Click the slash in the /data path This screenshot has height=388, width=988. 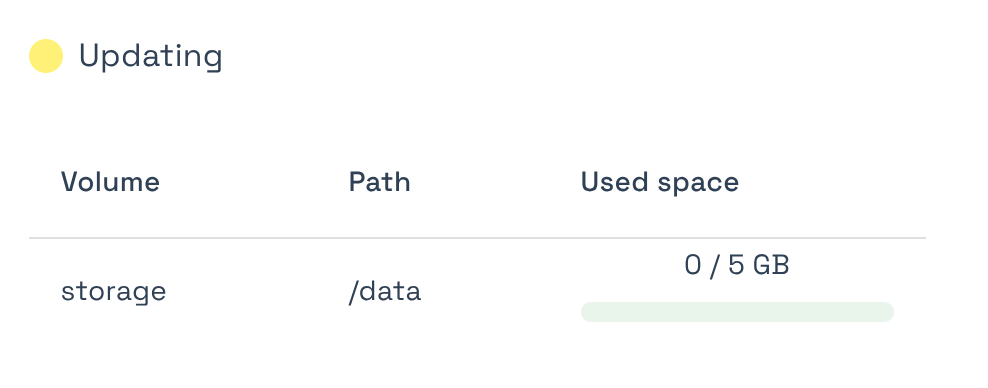[x=353, y=292]
